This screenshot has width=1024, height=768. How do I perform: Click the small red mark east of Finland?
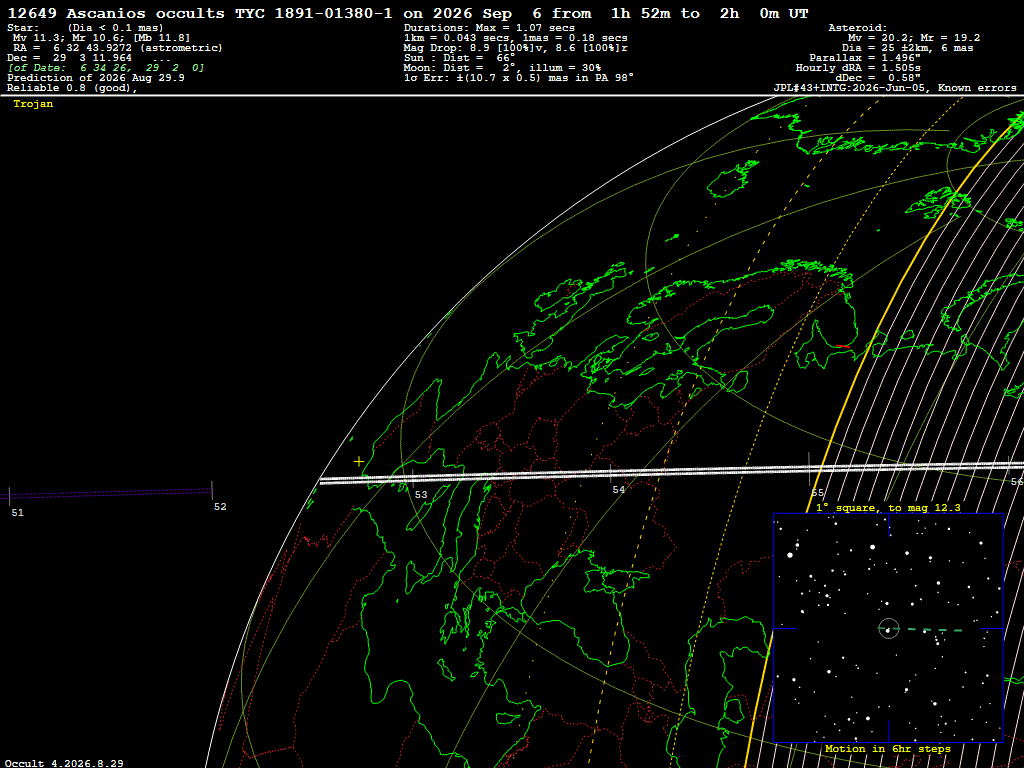click(843, 346)
